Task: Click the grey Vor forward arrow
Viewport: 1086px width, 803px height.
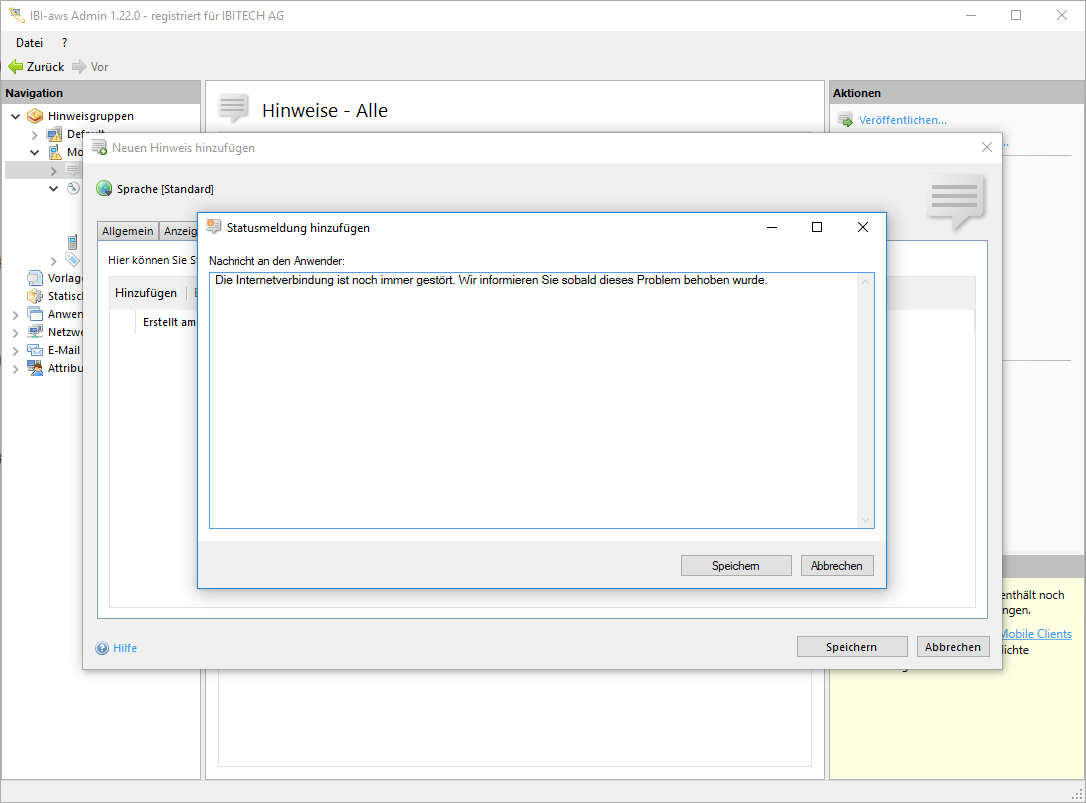Action: (79, 67)
